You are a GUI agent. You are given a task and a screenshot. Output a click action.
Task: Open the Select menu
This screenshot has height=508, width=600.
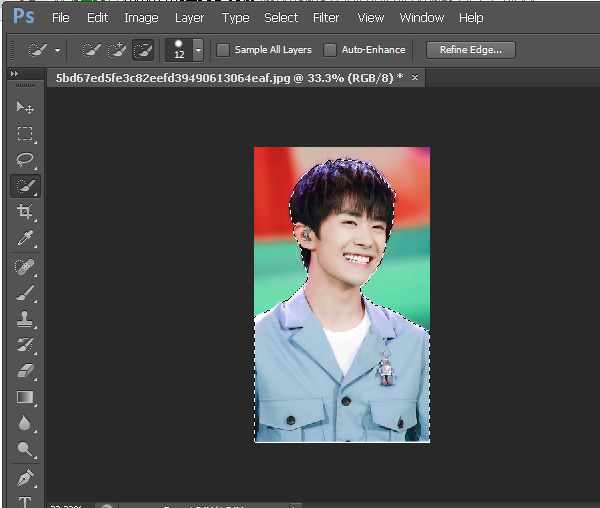click(281, 17)
